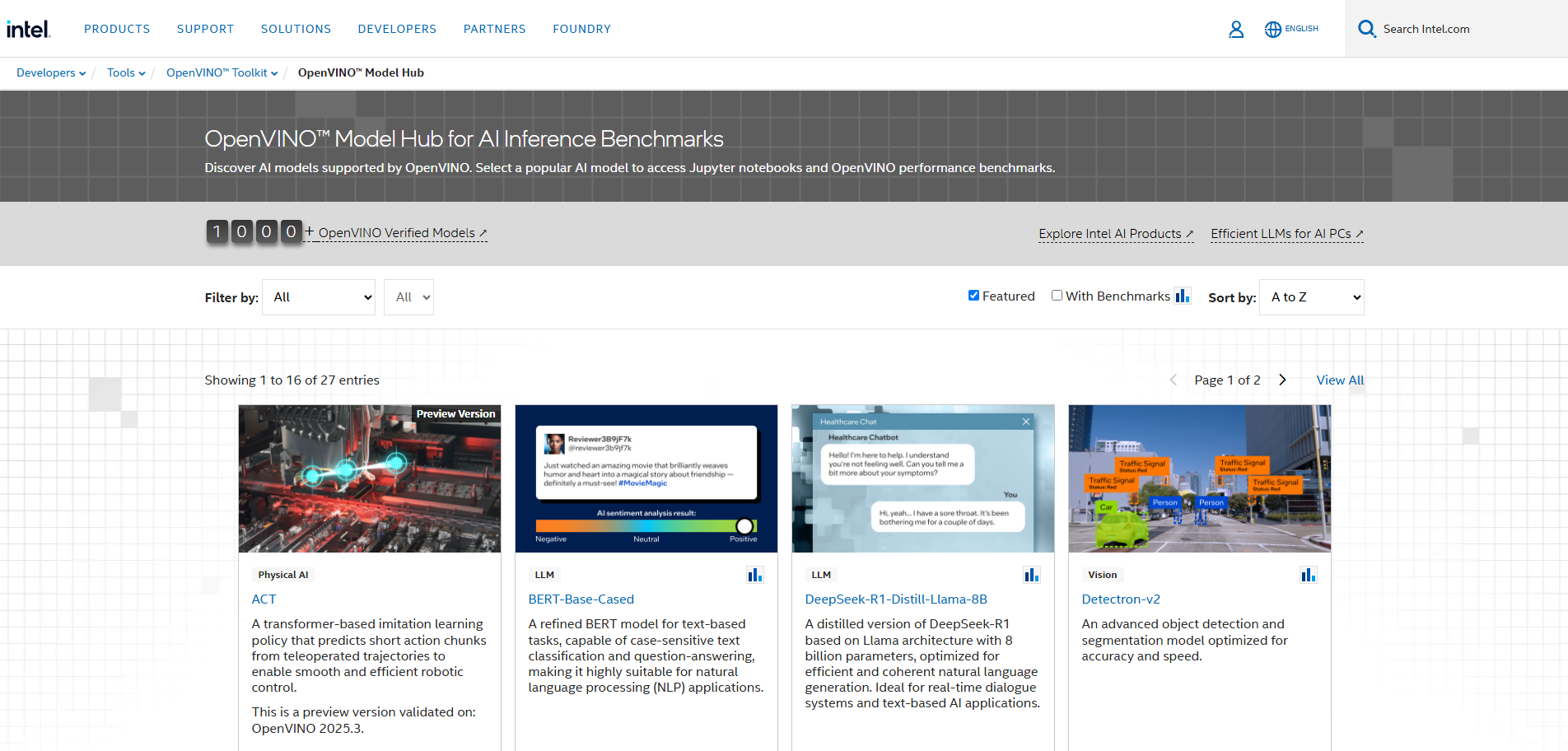
Task: Open Efficient LLMs for AI PCs link
Action: coord(1287,234)
